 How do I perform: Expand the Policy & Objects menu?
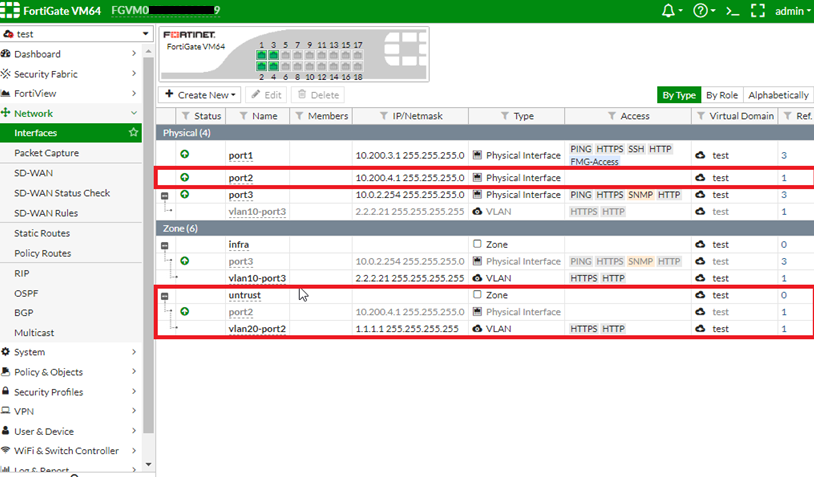71,372
